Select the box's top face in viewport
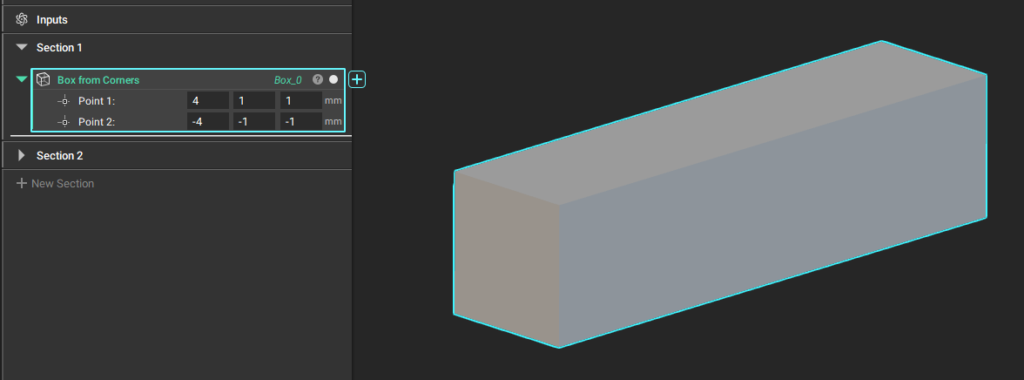The image size is (1024, 380). coord(718,123)
